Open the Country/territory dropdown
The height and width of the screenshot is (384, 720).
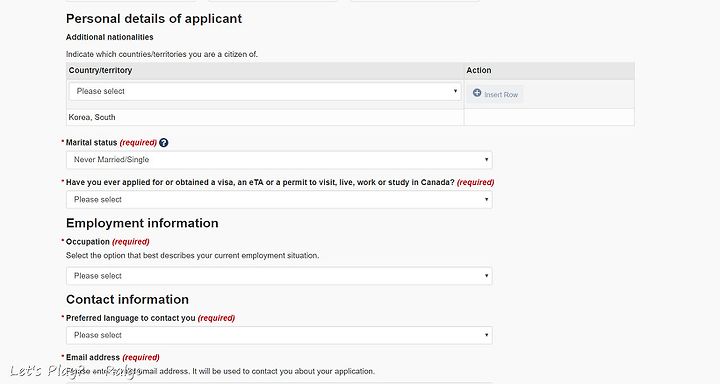click(265, 91)
